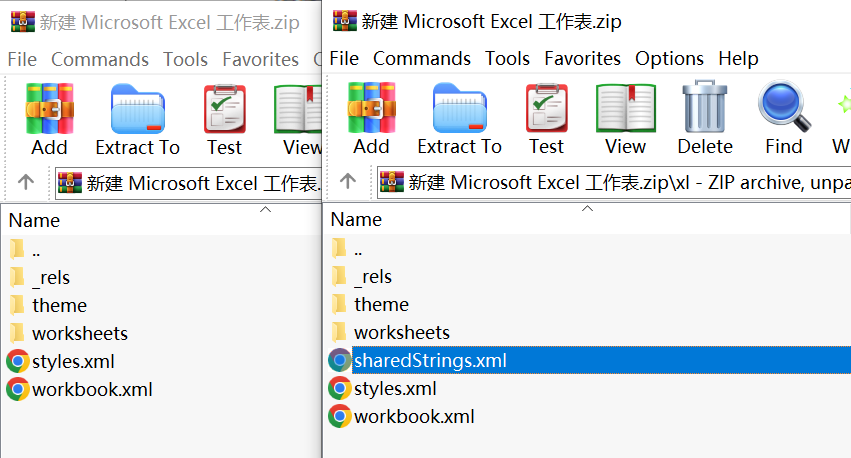The width and height of the screenshot is (851, 458).
Task: Open Tools menu in the left window
Action: (x=186, y=59)
